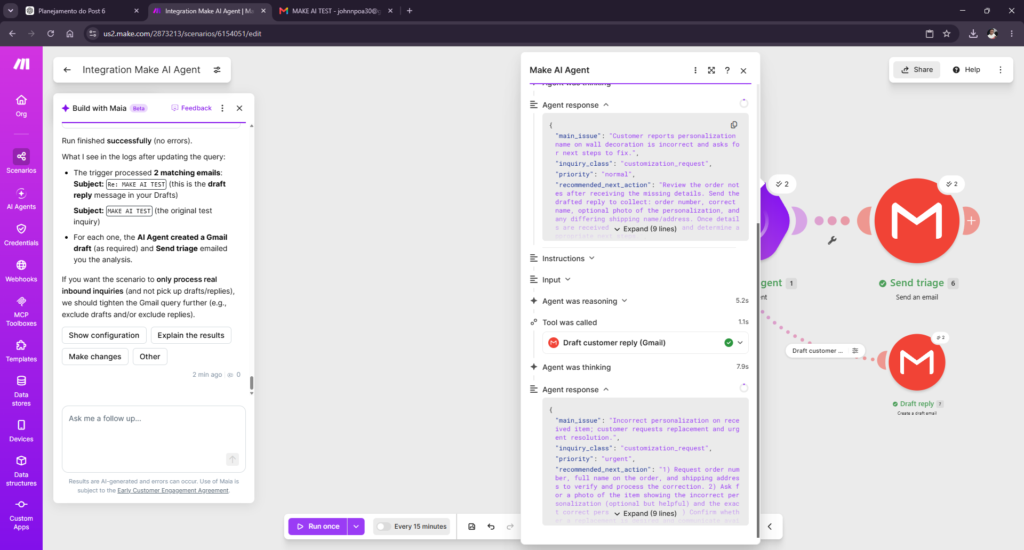
Task: Click the browser address bar URL
Action: (182, 34)
